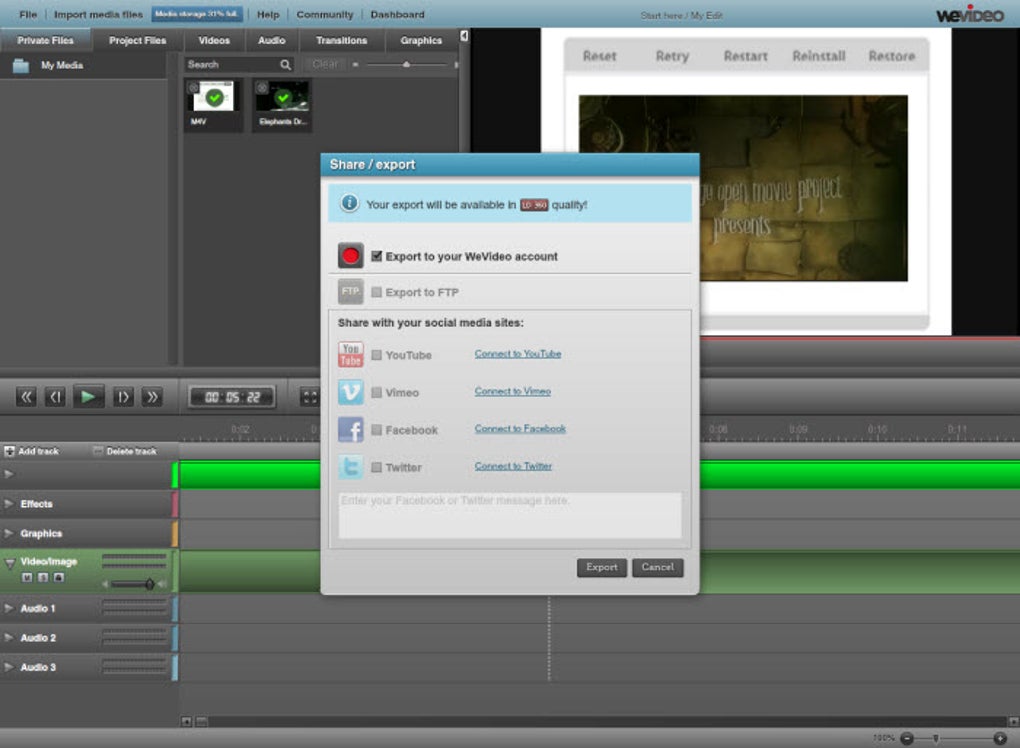Click the YouTube icon in the share dialog
The image size is (1020, 748).
[349, 354]
